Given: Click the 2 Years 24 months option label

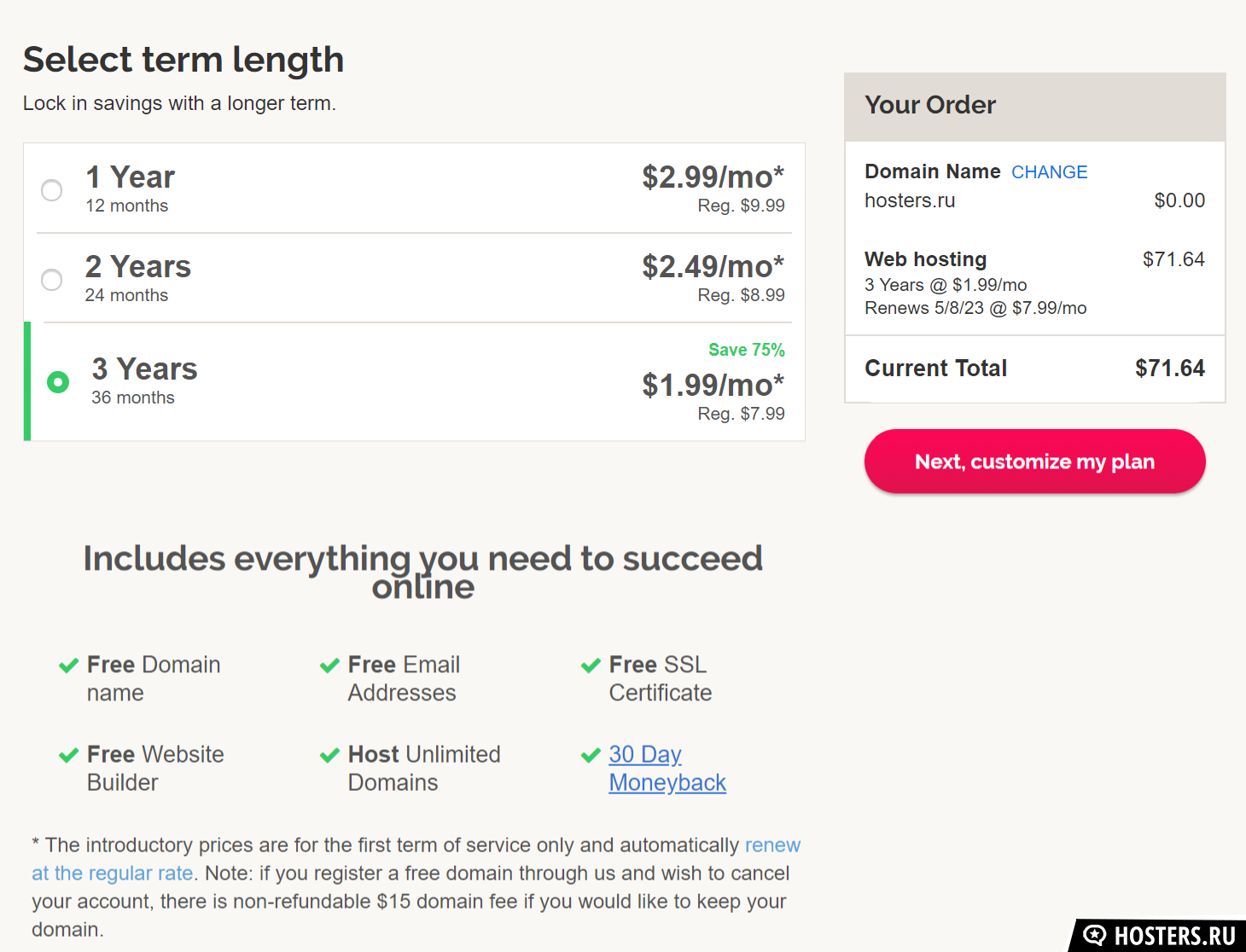Looking at the screenshot, I should (137, 278).
